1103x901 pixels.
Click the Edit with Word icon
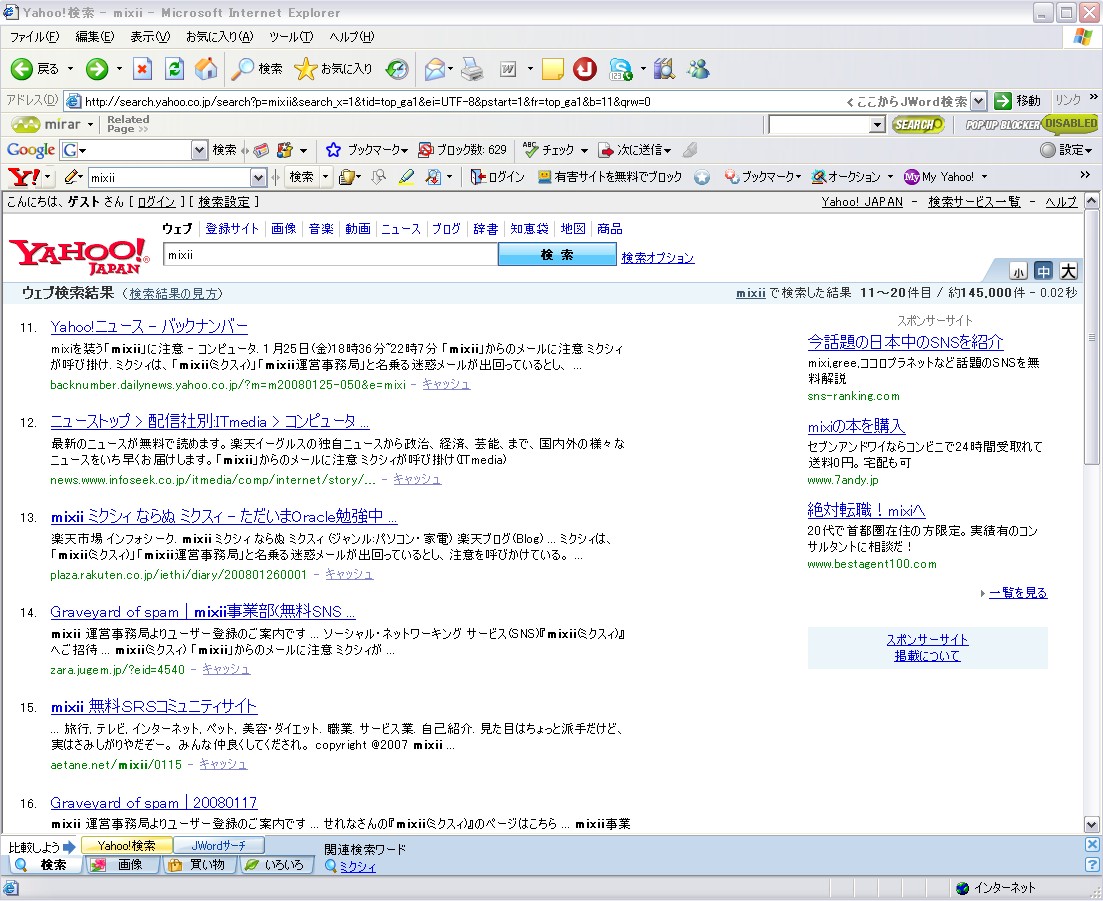(508, 68)
